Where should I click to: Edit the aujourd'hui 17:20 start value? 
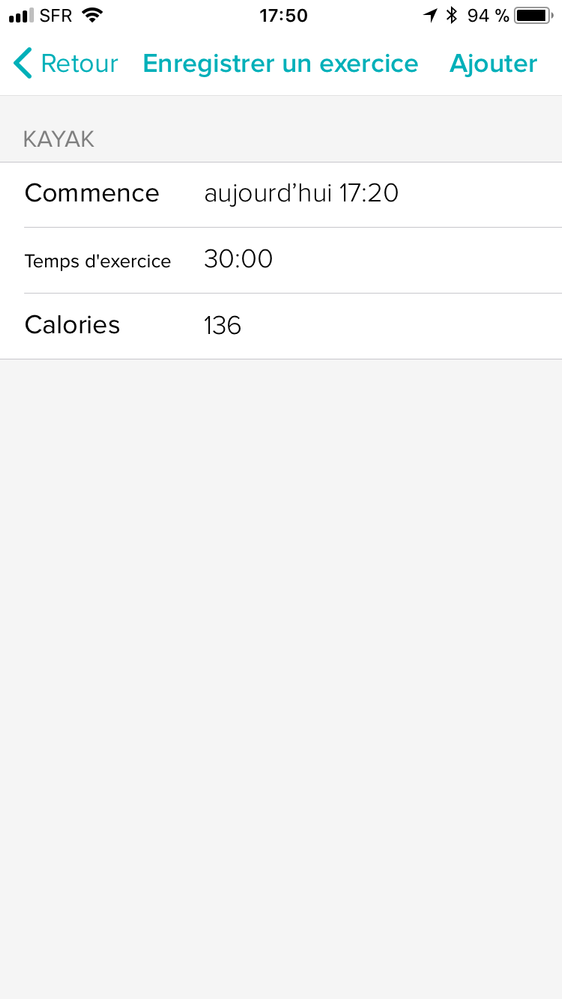pyautogui.click(x=301, y=194)
